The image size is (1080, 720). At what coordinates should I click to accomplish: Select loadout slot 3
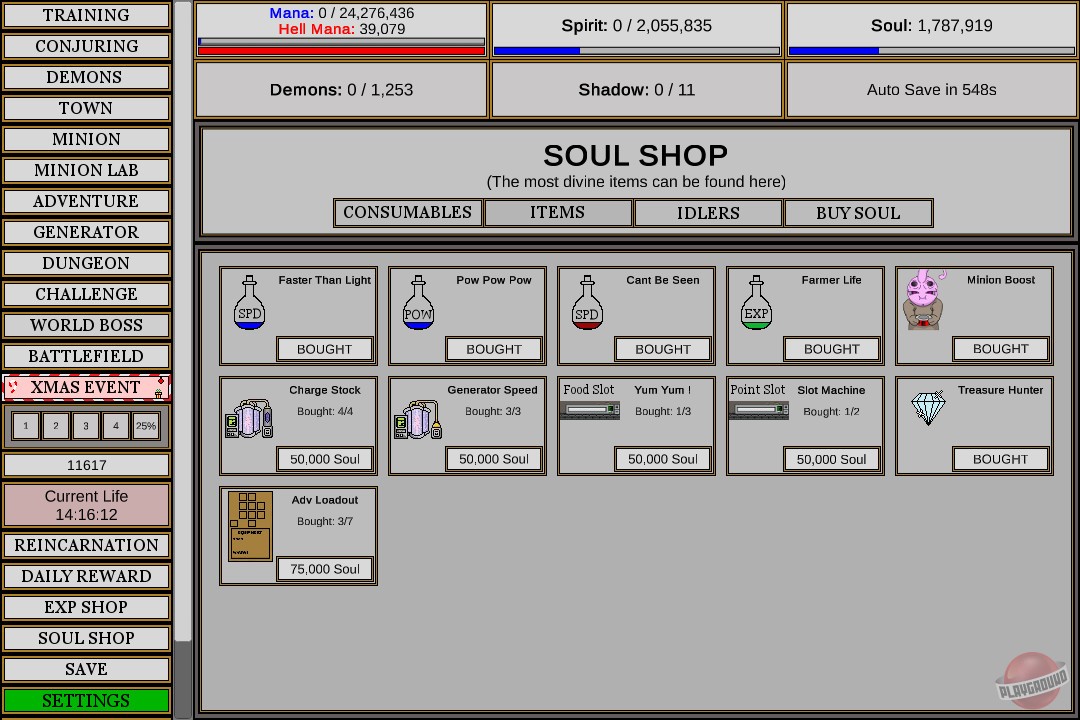pyautogui.click(x=86, y=426)
